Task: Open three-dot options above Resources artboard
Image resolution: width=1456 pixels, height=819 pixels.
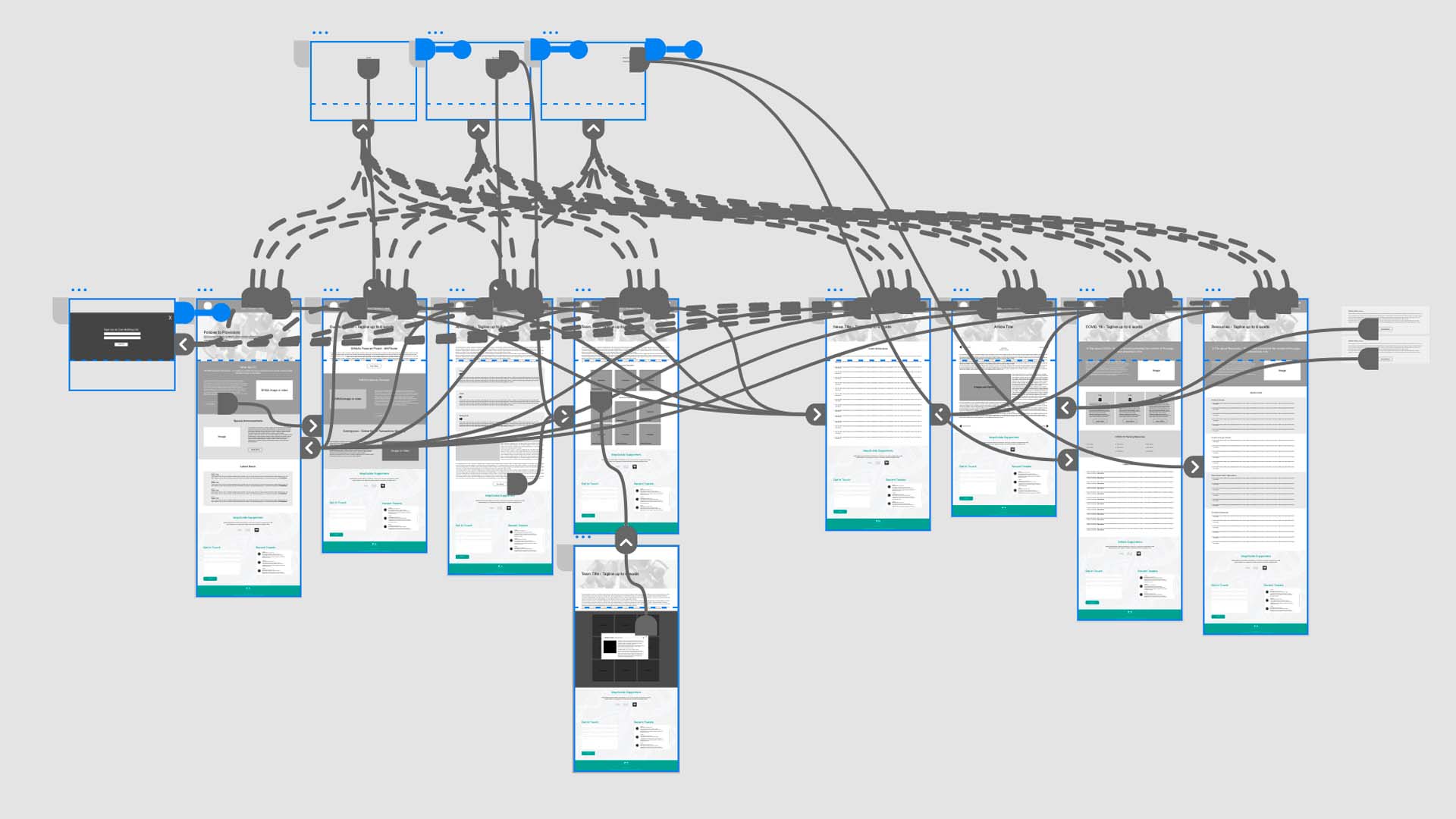Action: (x=1213, y=290)
